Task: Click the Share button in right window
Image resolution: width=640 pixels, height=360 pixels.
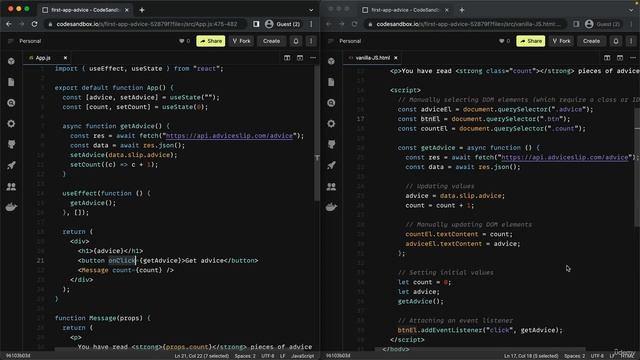Action: [x=531, y=41]
